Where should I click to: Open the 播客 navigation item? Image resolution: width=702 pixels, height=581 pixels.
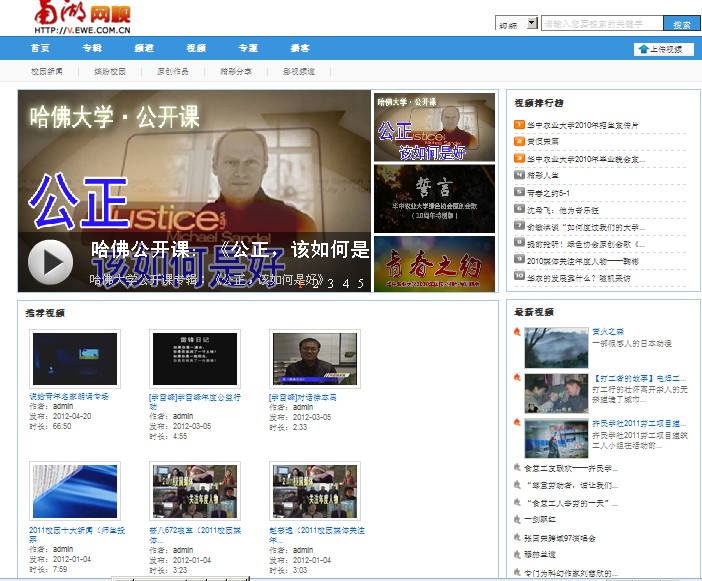pos(300,48)
